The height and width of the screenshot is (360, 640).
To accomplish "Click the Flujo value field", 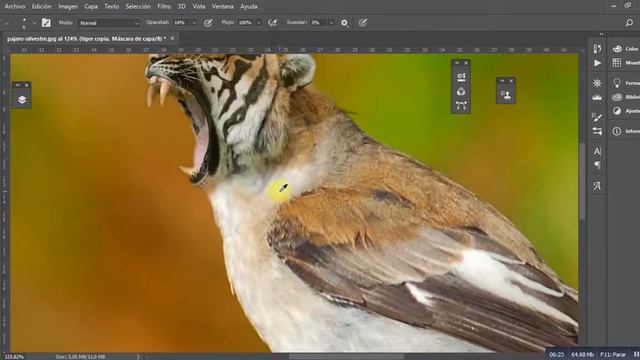I will (x=245, y=23).
